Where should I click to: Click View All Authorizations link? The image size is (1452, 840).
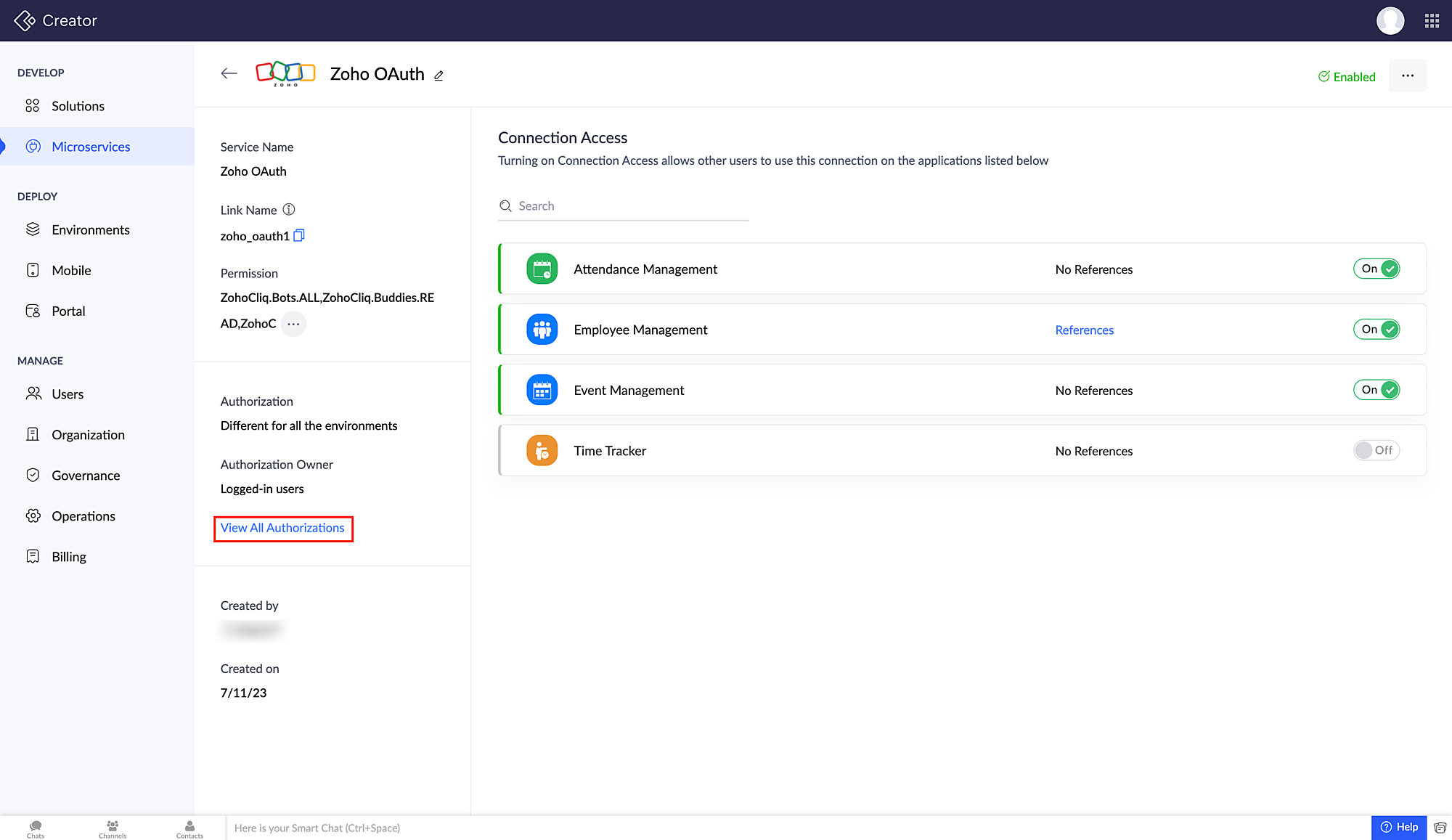[x=282, y=528]
